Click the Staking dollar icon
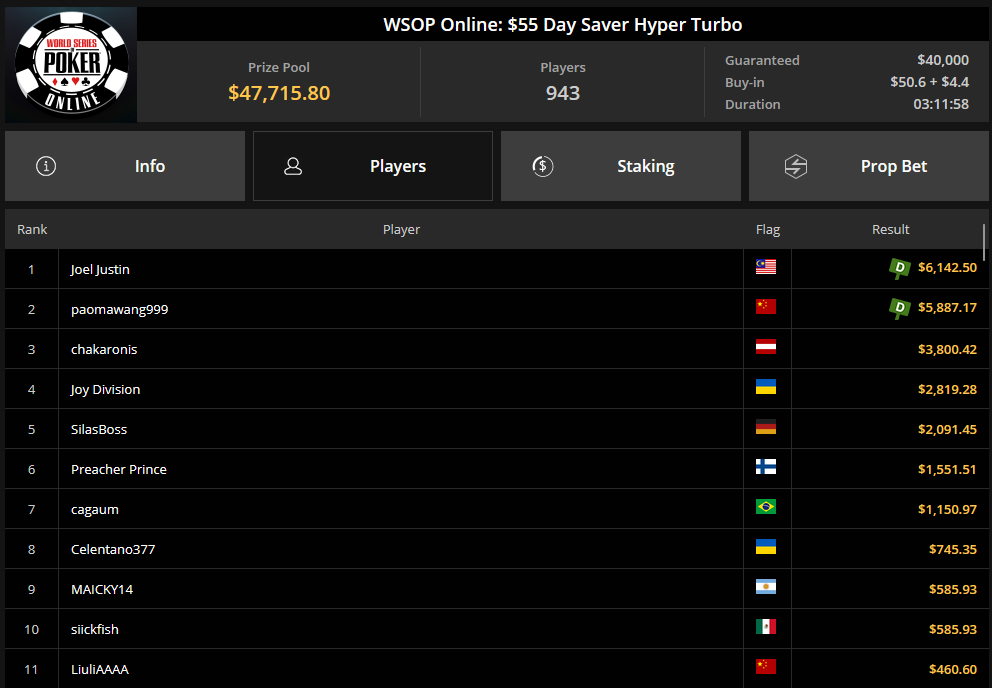Image resolution: width=992 pixels, height=688 pixels. [542, 166]
